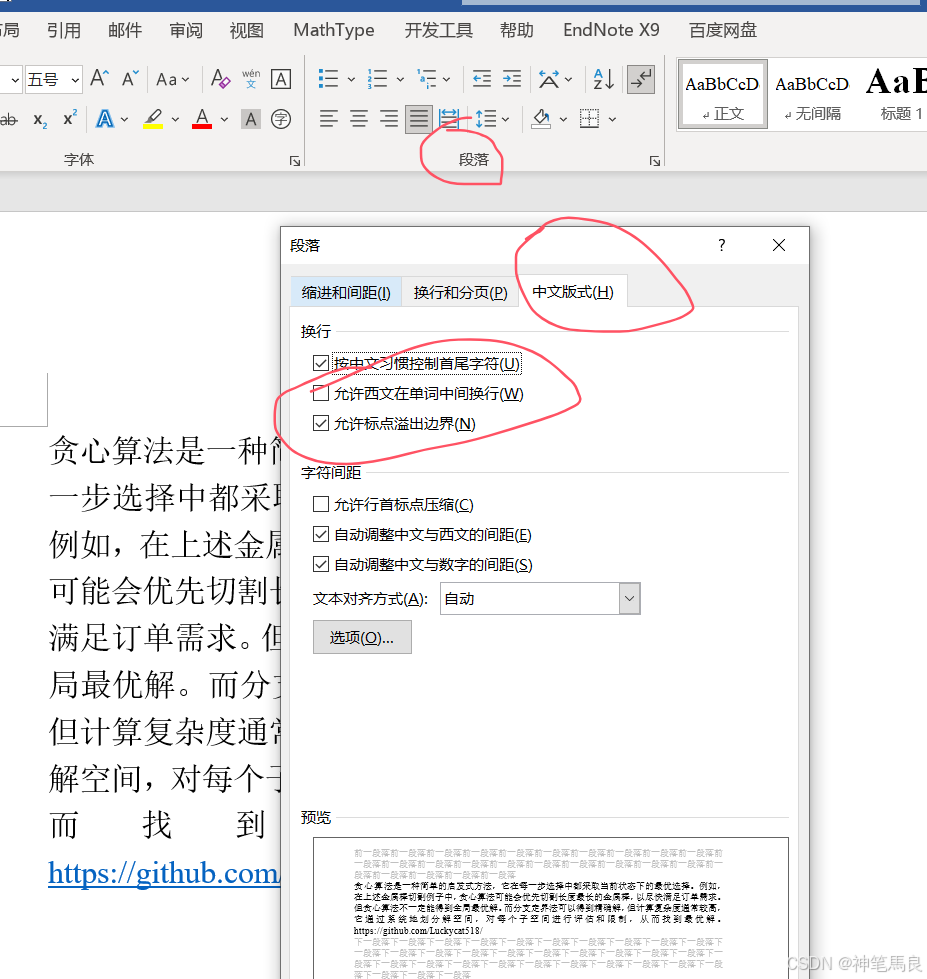Click the Character Shading icon
The image size is (927, 979).
pyautogui.click(x=251, y=119)
